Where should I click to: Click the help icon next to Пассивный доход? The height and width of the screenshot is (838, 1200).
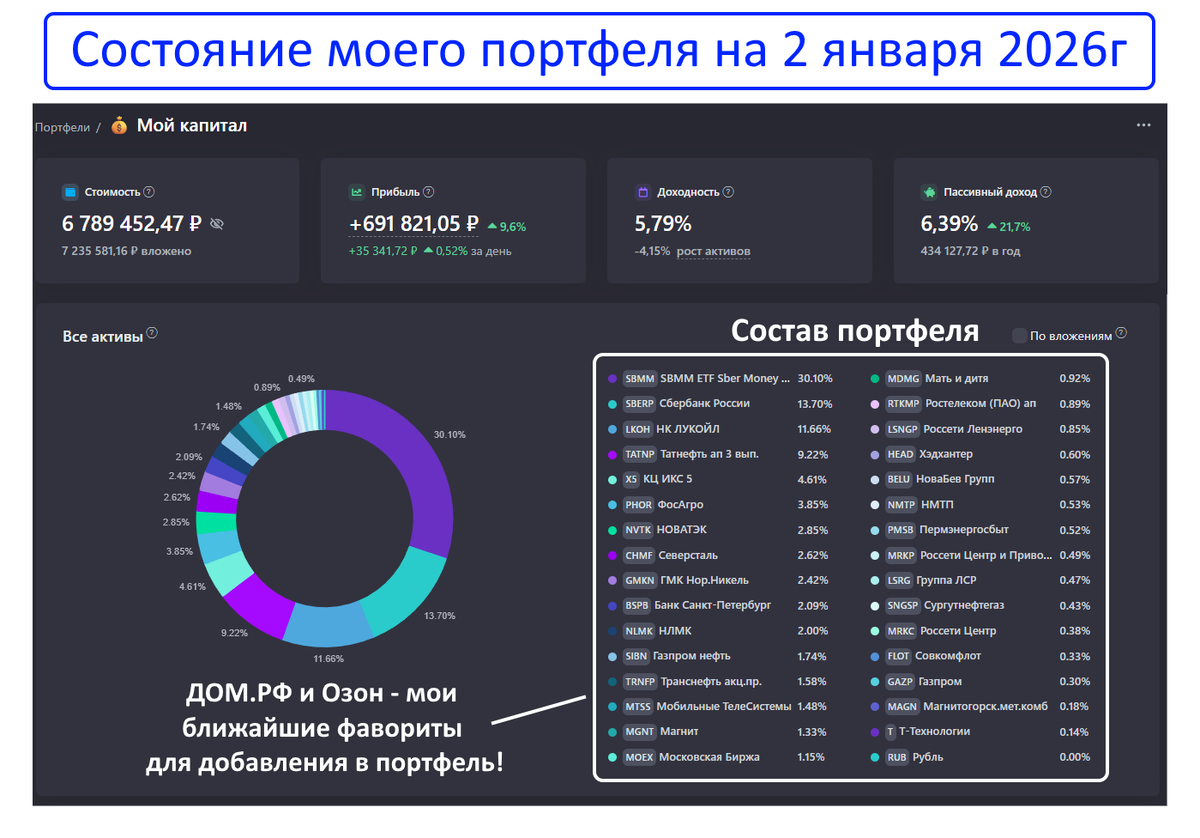pyautogui.click(x=1046, y=191)
